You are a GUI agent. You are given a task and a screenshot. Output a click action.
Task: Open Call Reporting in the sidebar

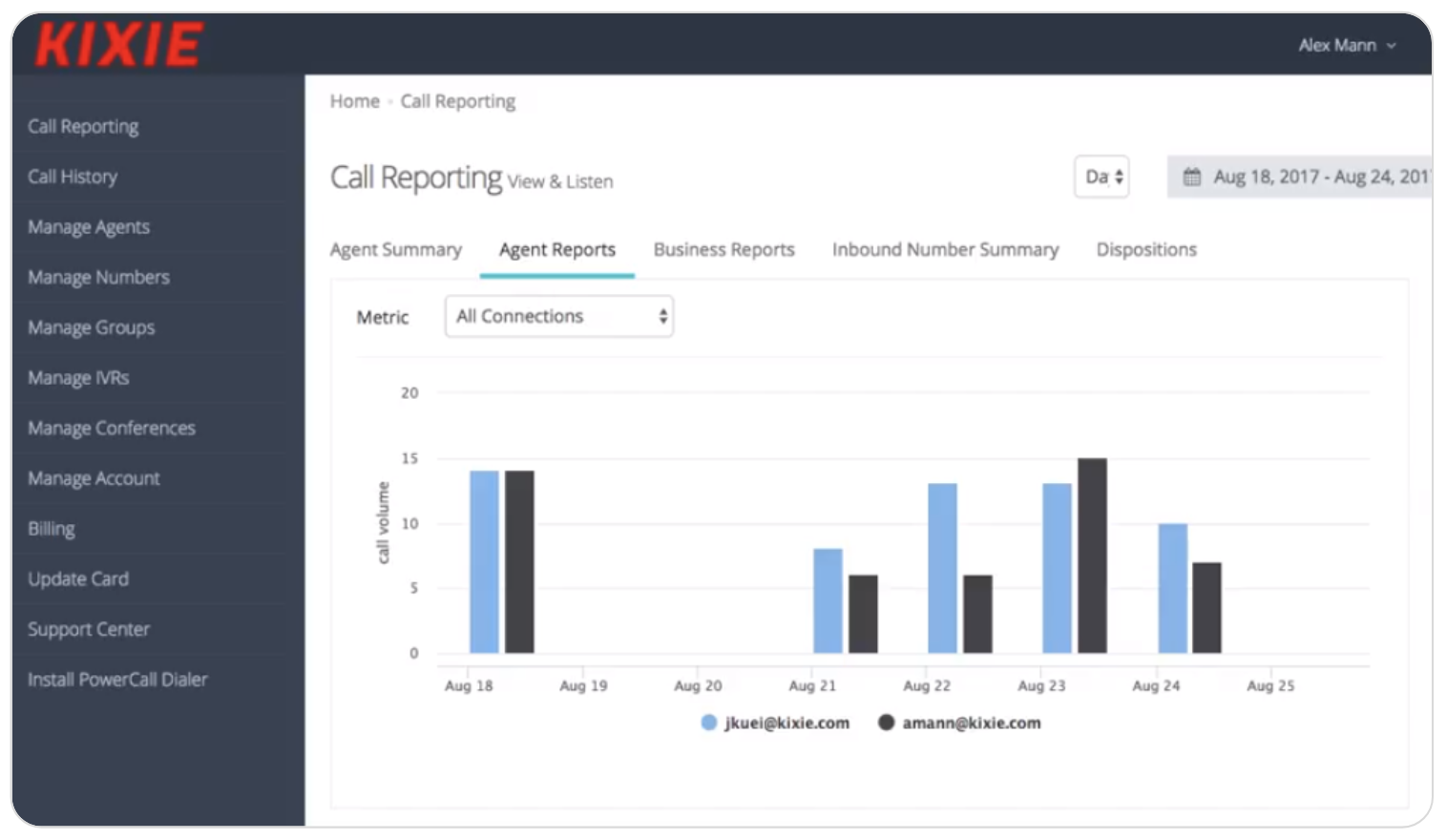click(83, 126)
